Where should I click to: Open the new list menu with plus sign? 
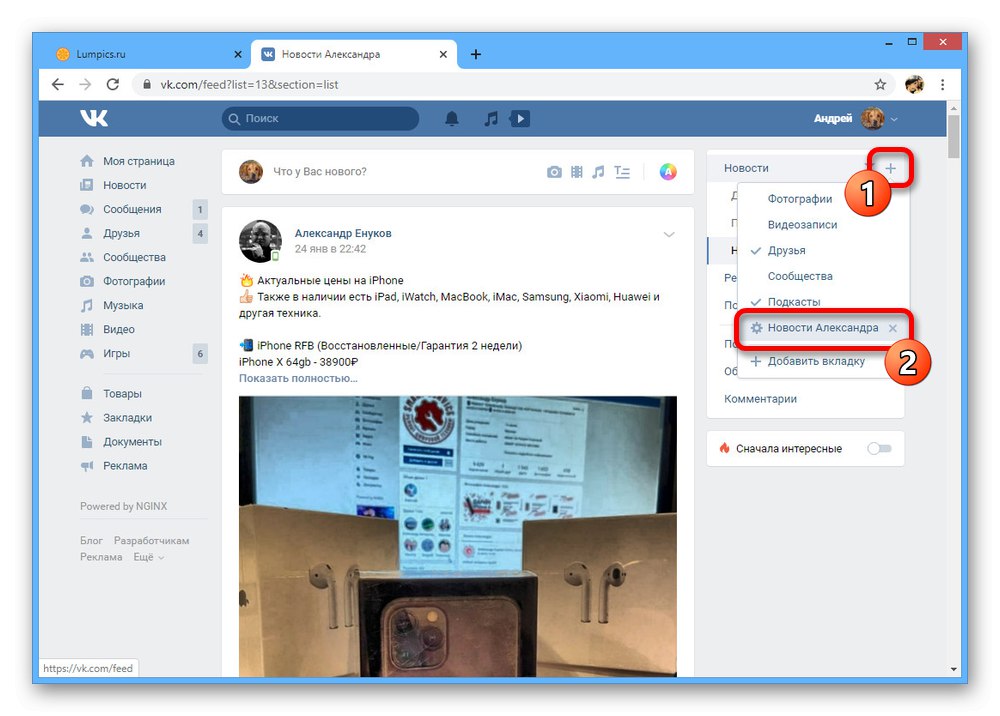coord(890,168)
